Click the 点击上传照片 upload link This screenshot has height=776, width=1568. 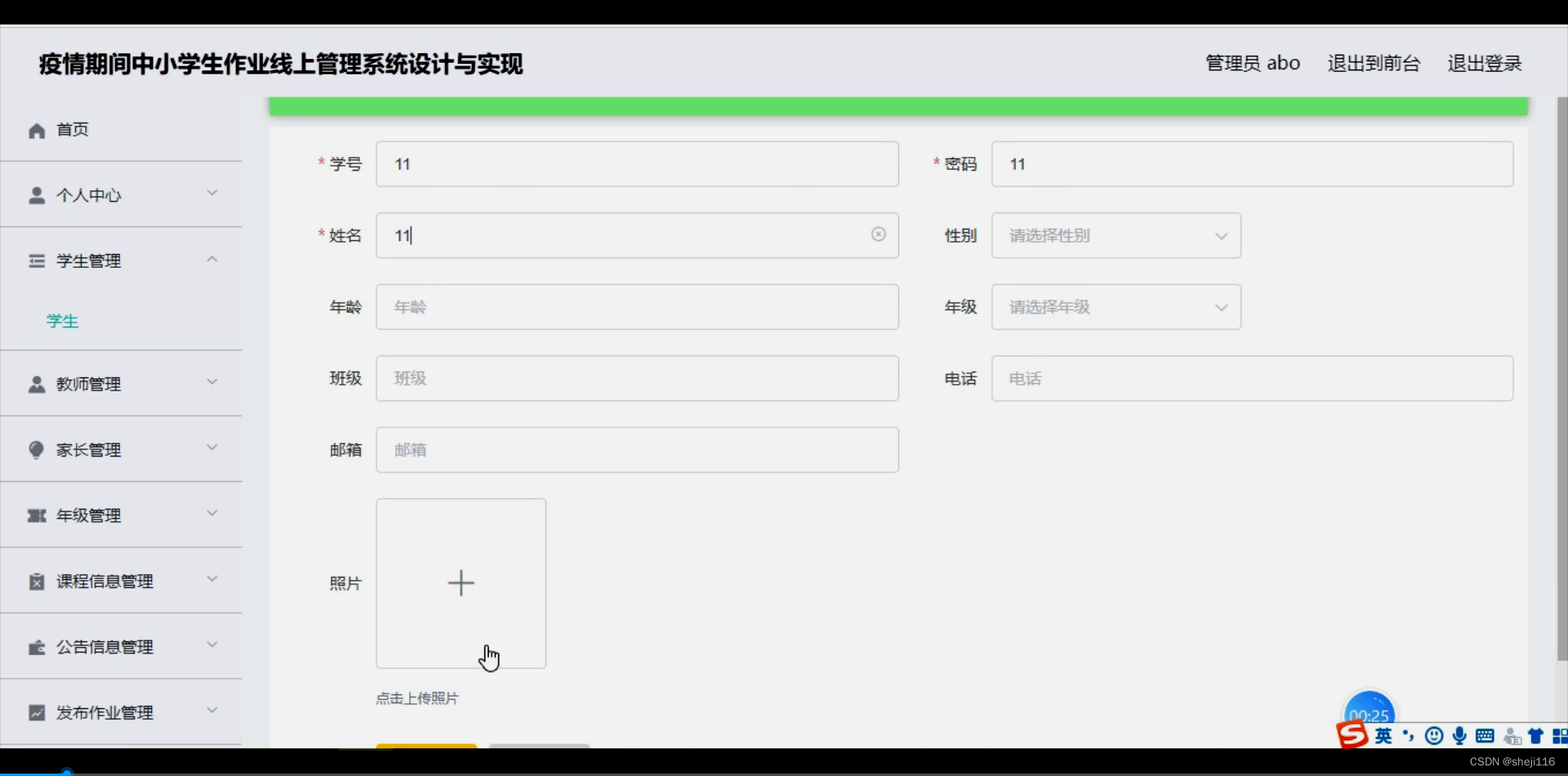(417, 698)
